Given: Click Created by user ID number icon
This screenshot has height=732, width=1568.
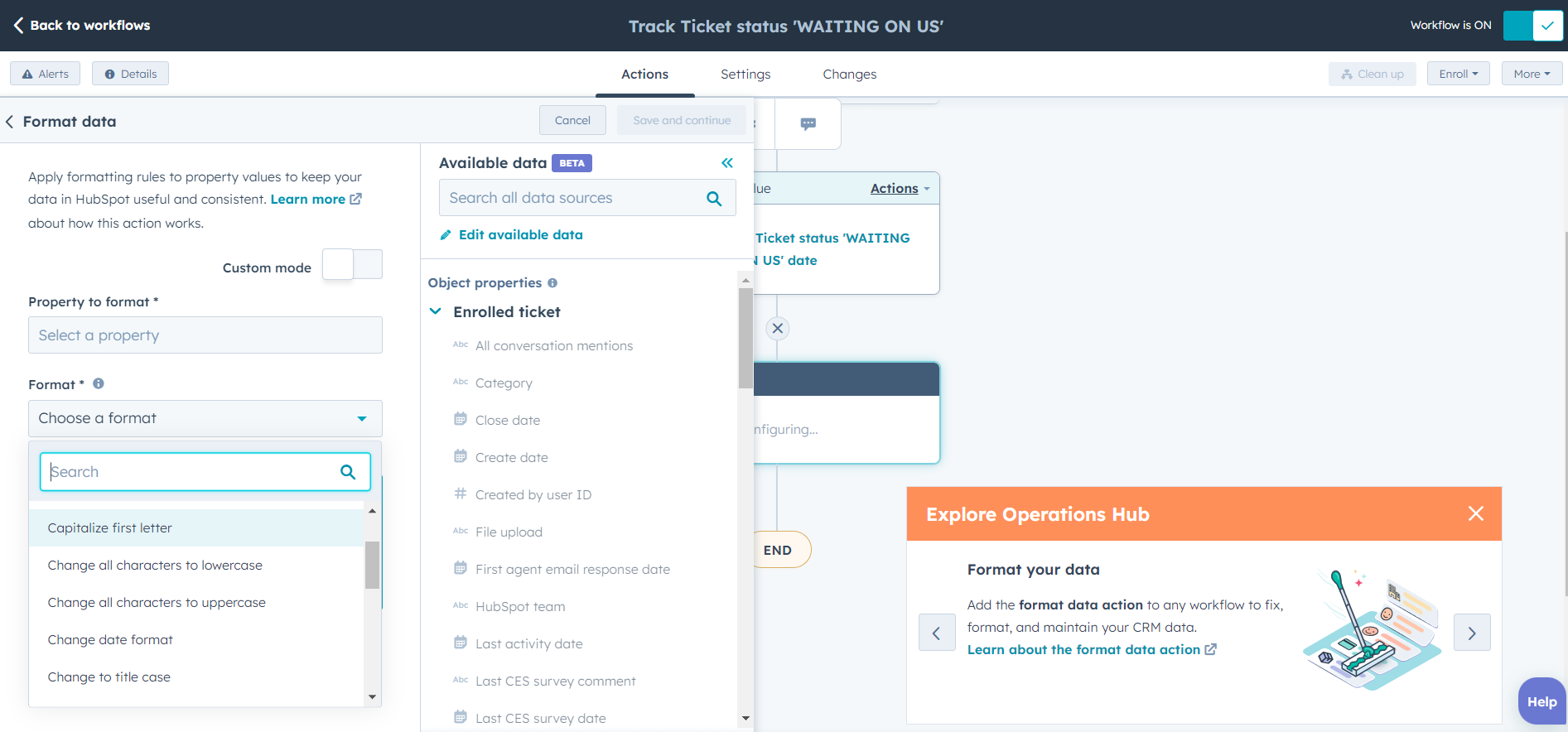Looking at the screenshot, I should [461, 494].
